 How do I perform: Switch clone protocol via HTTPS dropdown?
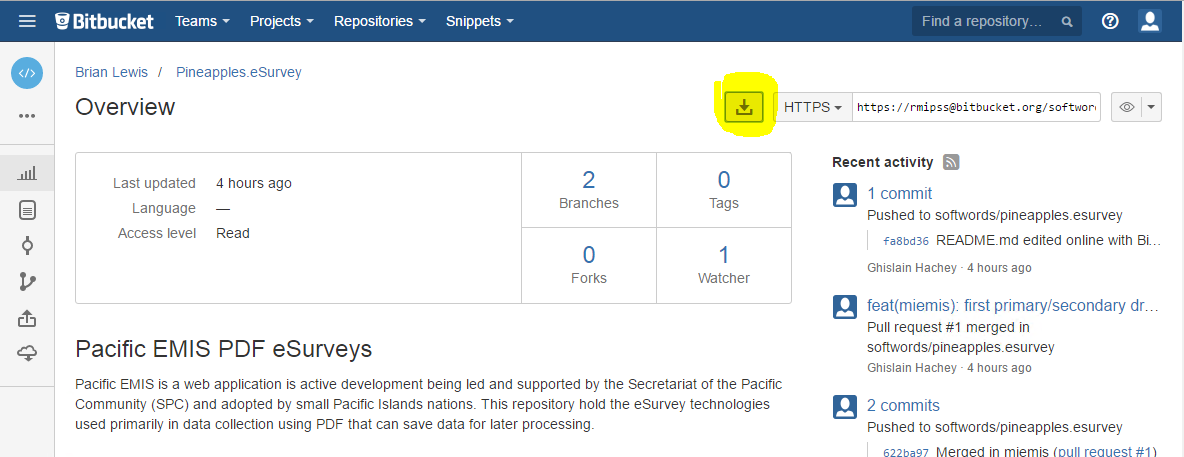click(812, 107)
